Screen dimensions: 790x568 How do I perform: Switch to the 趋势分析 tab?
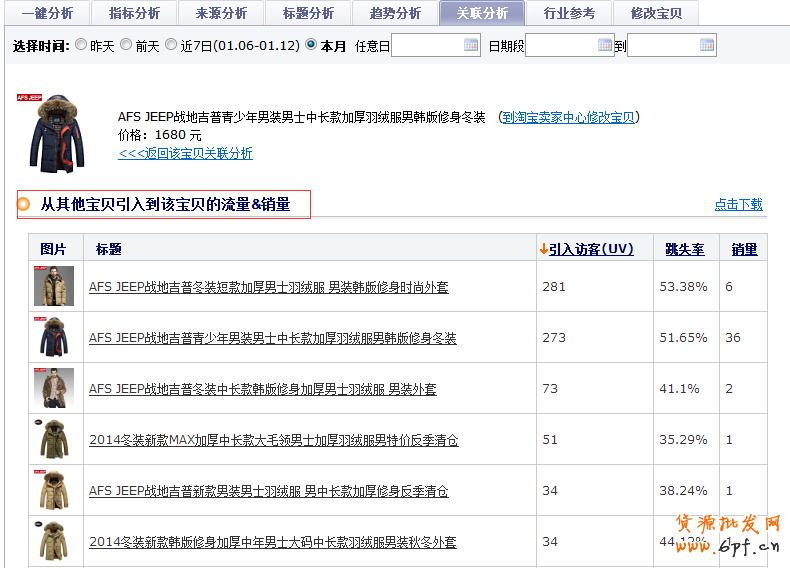[395, 13]
